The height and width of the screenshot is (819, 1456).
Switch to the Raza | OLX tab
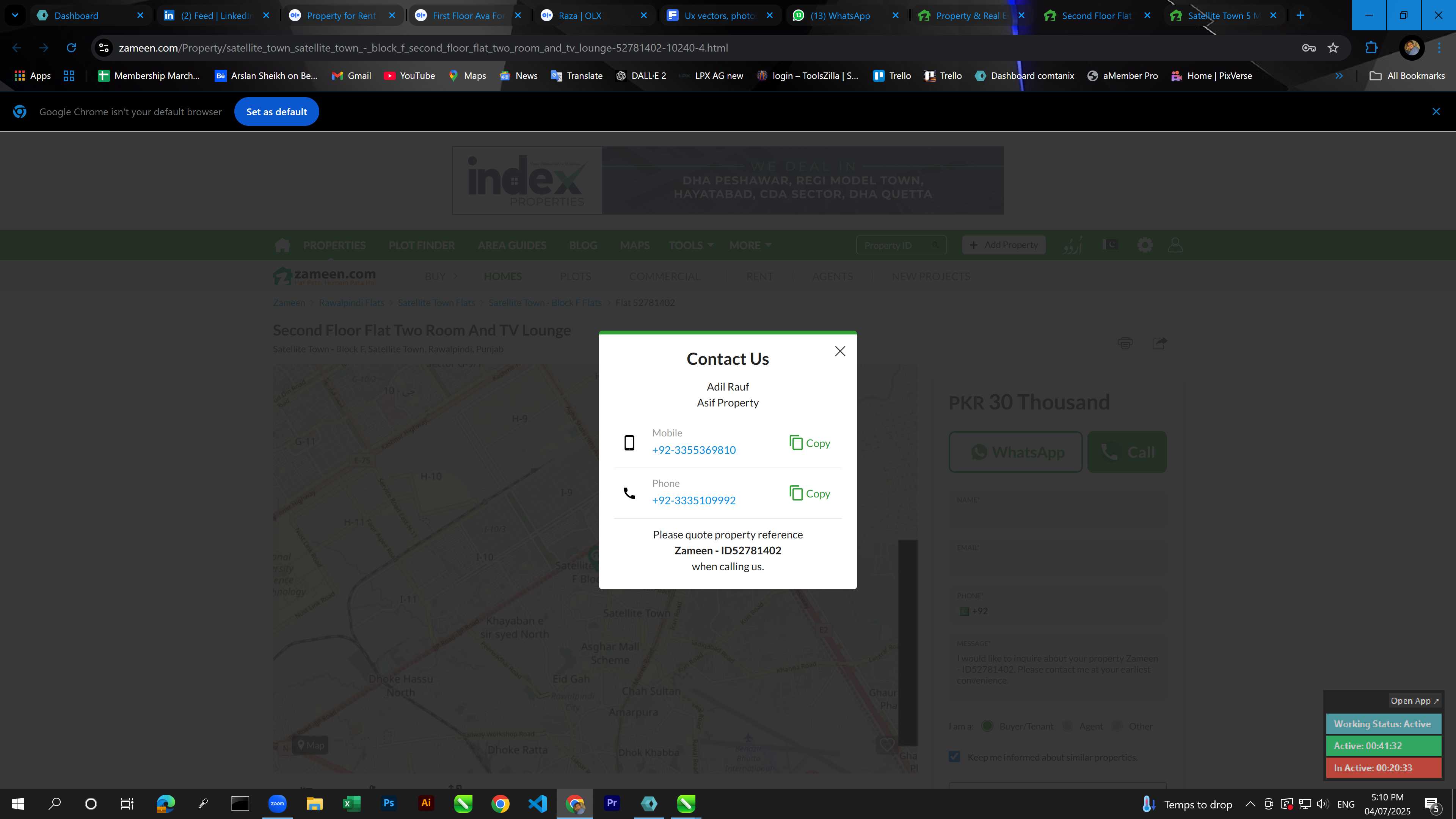point(593,15)
